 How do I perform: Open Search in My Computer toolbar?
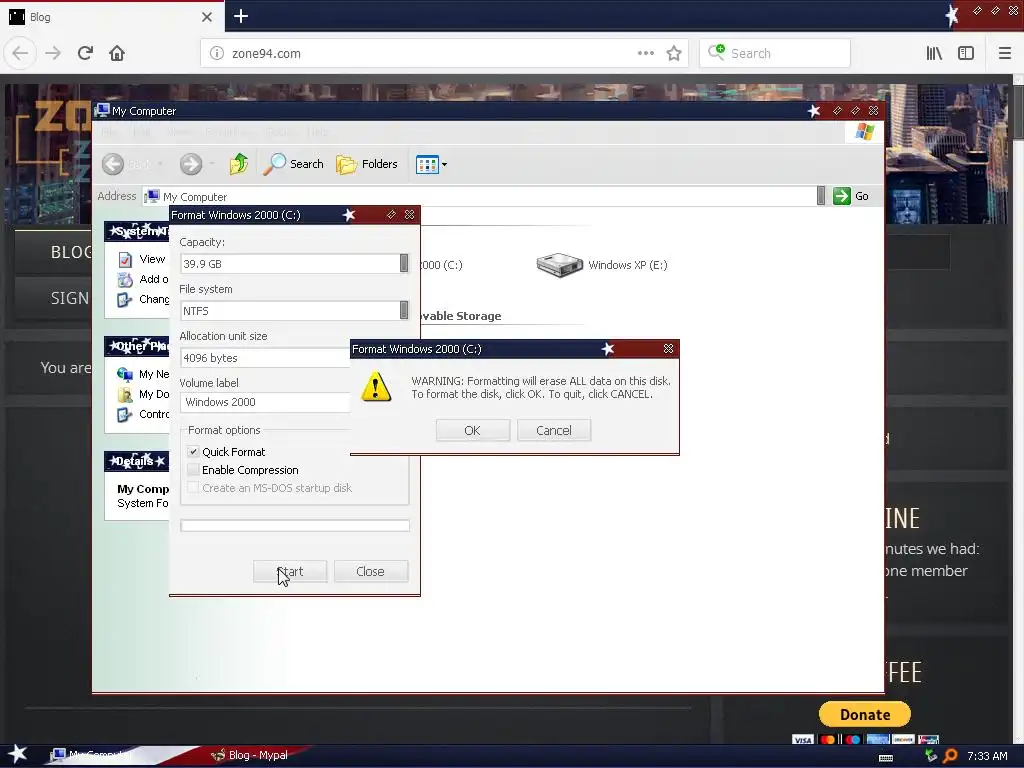293,164
